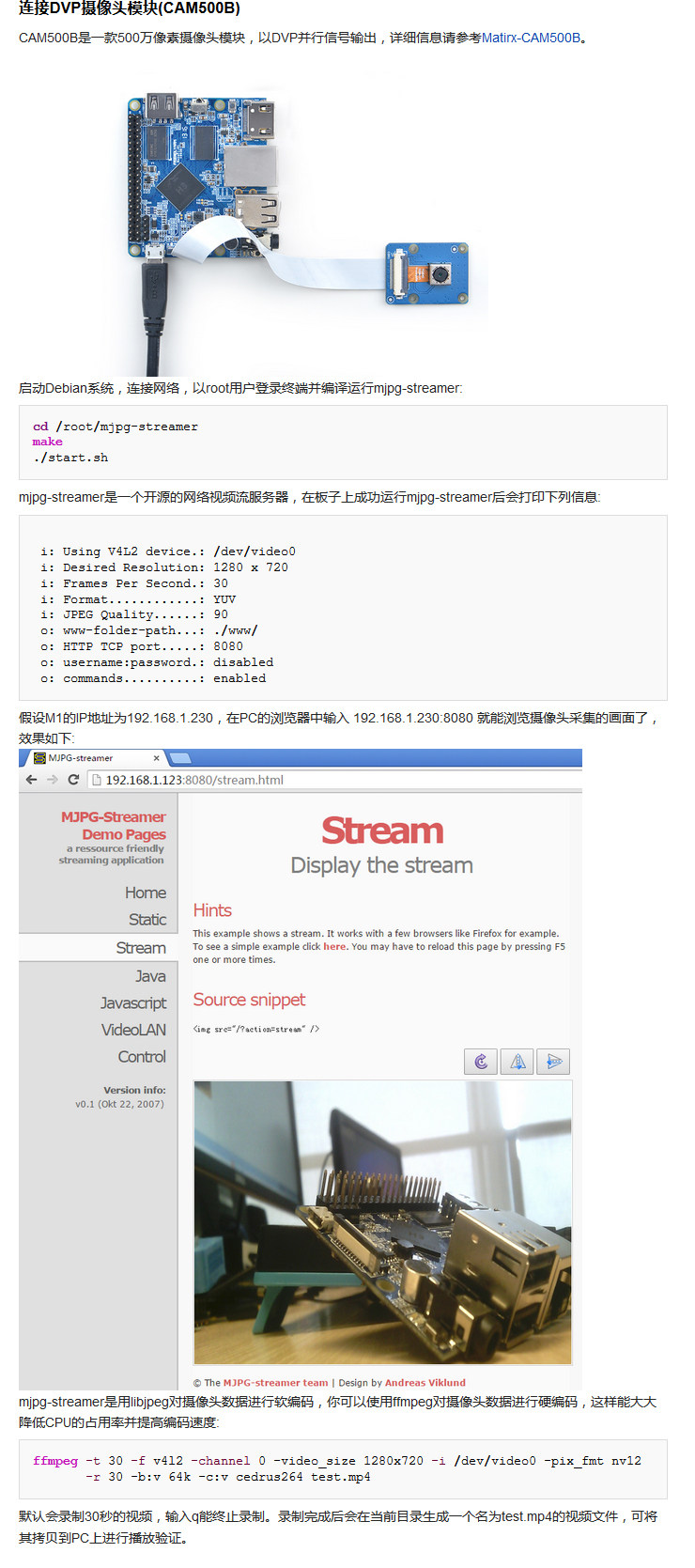Click the 'Display the stream' subtitle
The width and height of the screenshot is (695, 1568).
381,865
